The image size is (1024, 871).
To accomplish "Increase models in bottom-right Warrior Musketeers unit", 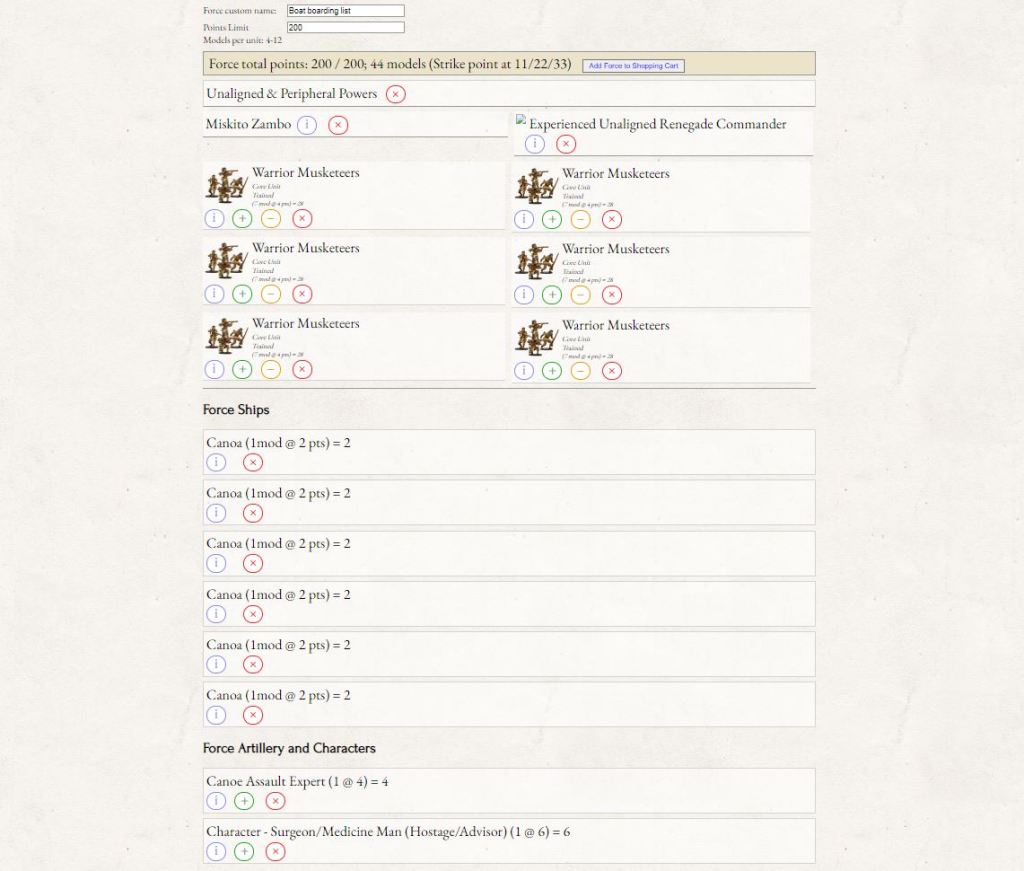I will [552, 371].
